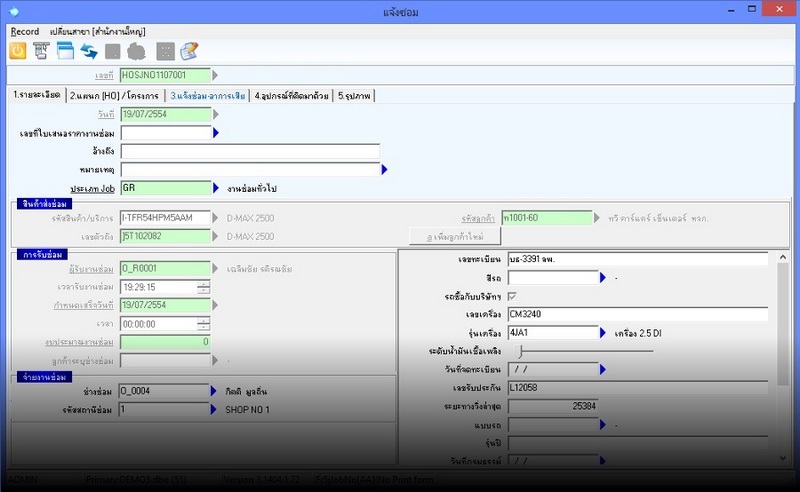Open the 5.รูปภาพ tab

click(354, 96)
